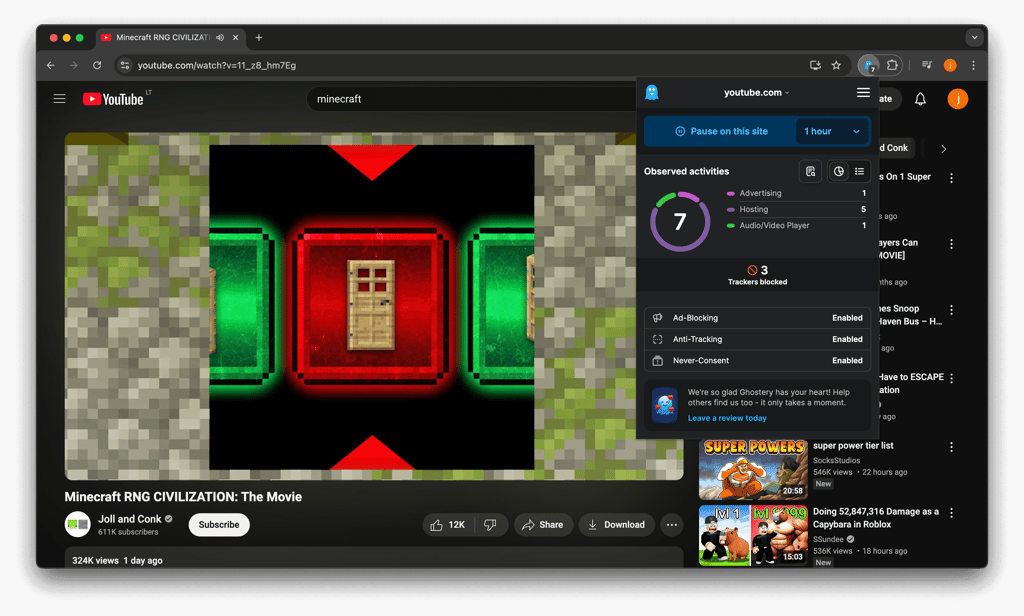
Task: Click the video player
Action: (374, 306)
